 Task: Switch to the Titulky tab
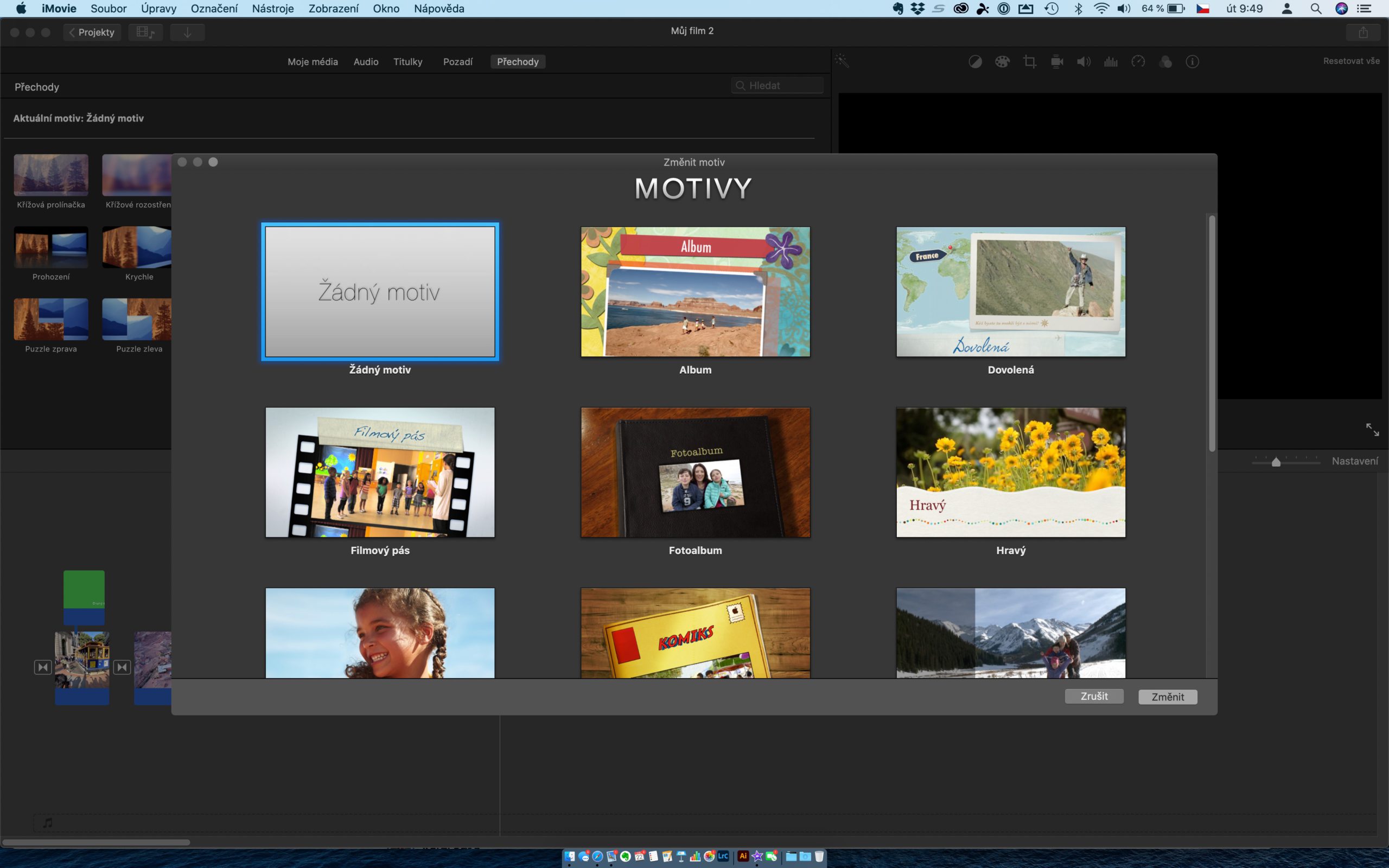coord(407,61)
